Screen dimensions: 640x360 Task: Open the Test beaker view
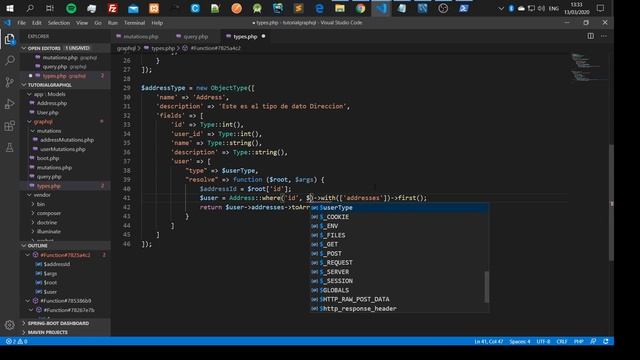tap(10, 147)
